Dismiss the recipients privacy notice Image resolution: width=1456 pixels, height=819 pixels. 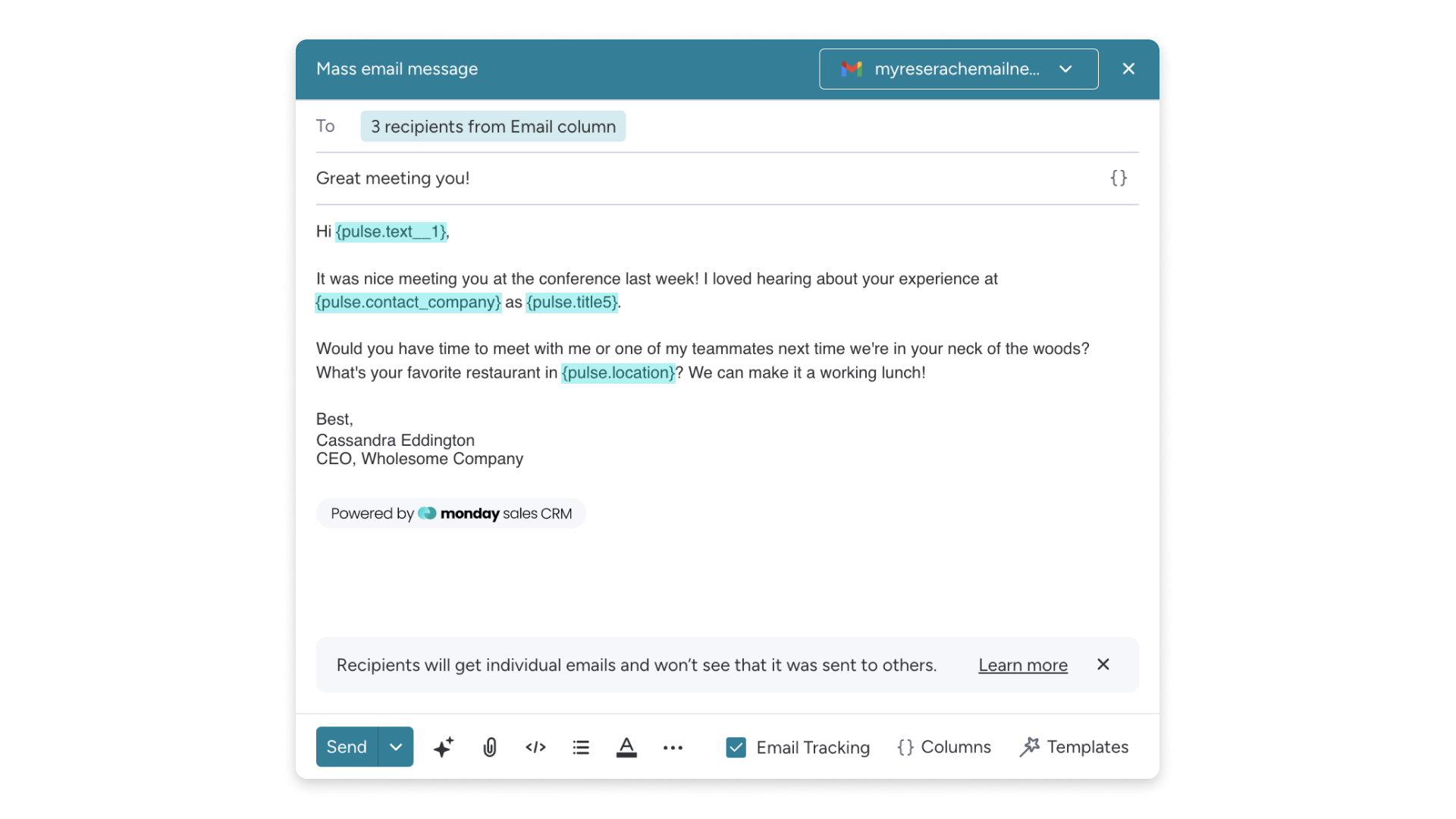click(1103, 664)
